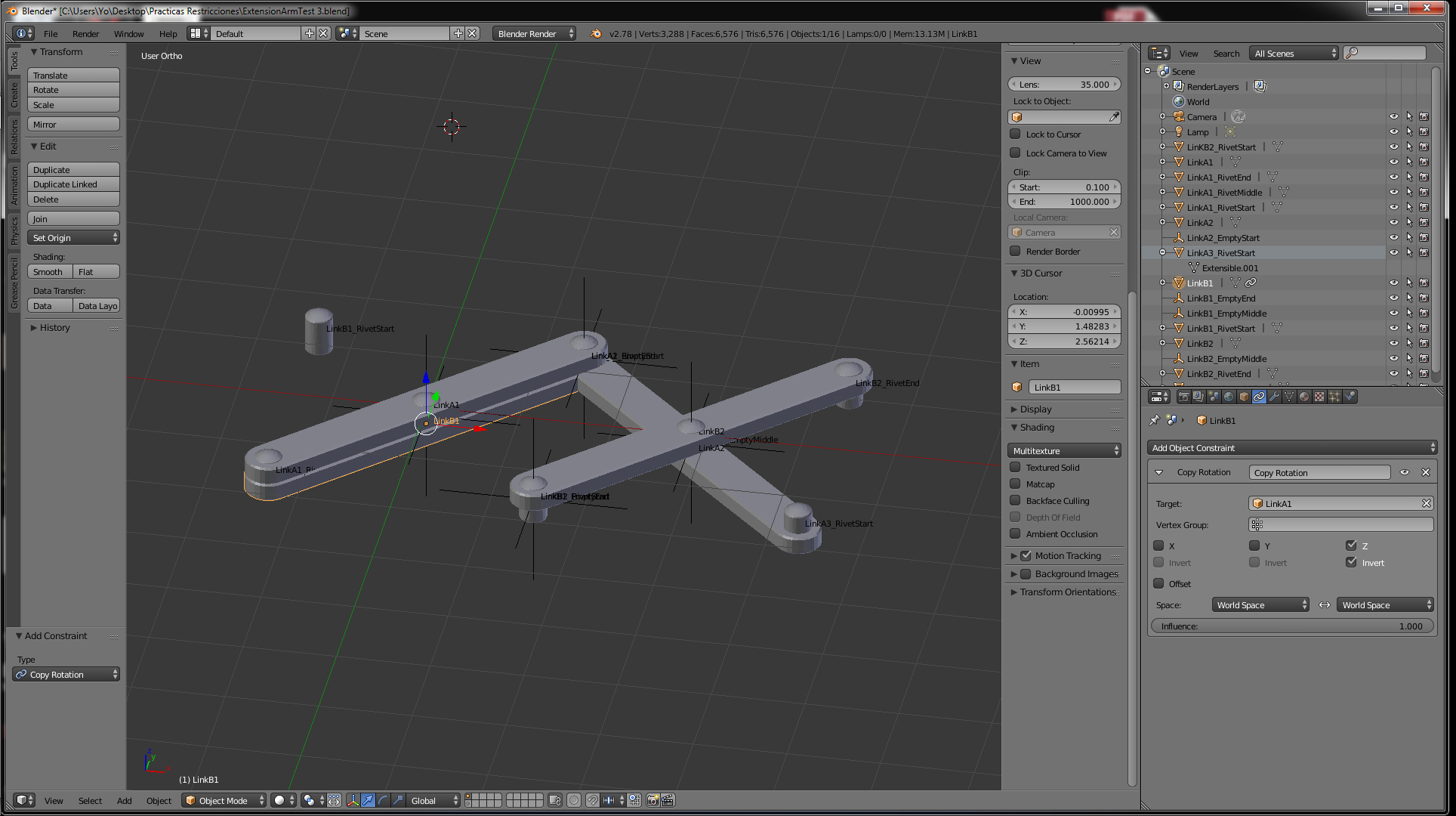
Task: Open the Object Mode selector
Action: click(224, 800)
